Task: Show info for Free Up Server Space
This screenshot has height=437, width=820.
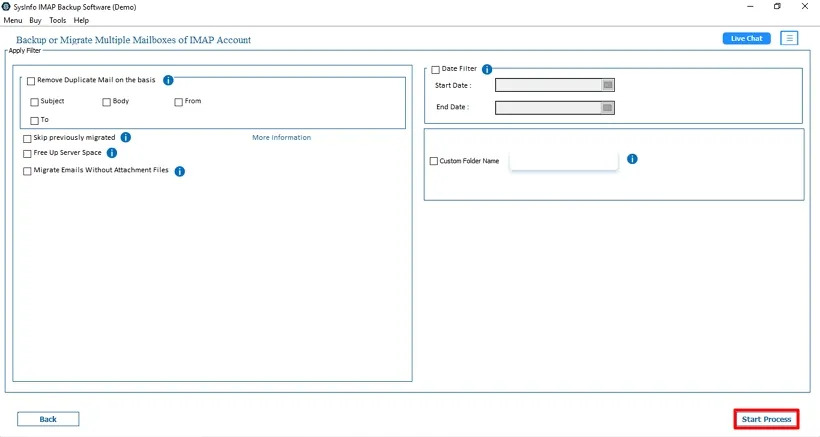Action: click(x=112, y=153)
